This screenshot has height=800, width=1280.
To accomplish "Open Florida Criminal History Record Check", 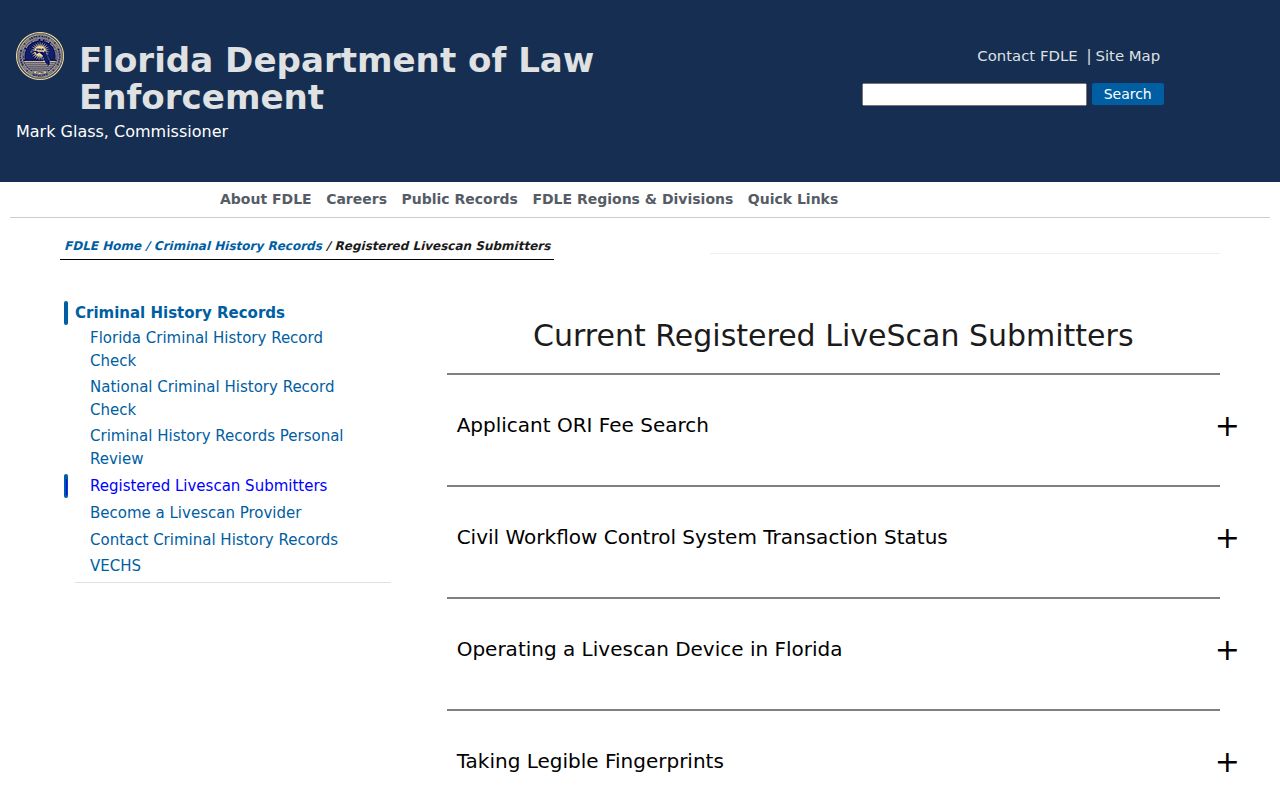I will [206, 349].
